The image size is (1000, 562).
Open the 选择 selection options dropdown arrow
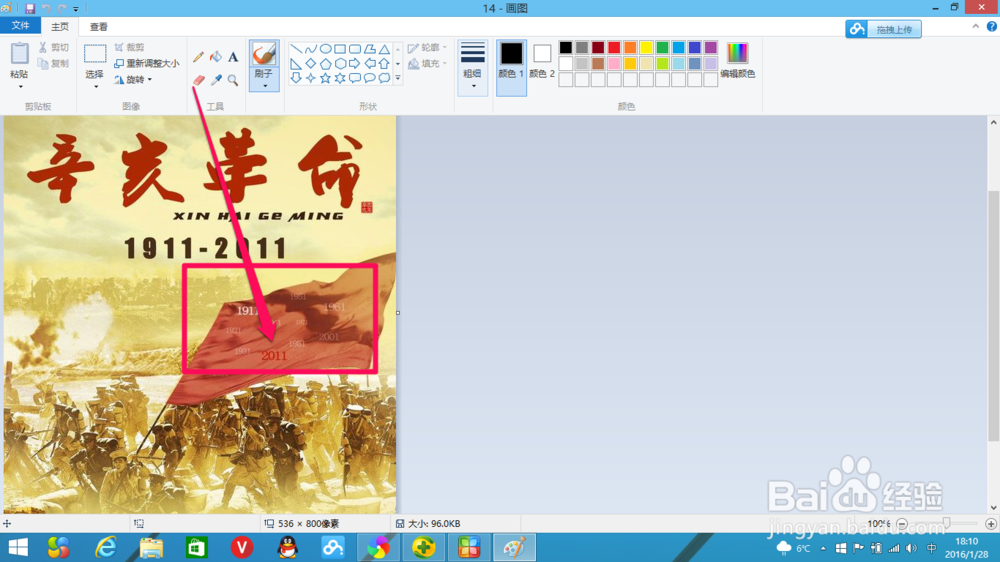[x=96, y=86]
